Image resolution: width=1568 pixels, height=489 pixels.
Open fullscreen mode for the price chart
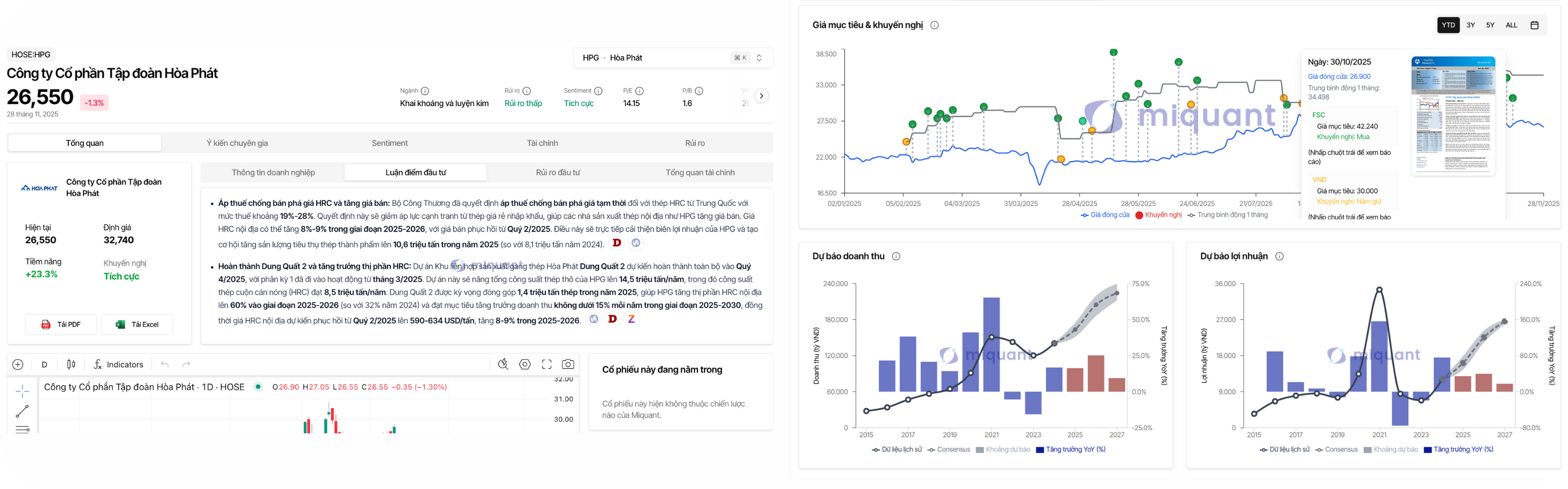pyautogui.click(x=547, y=364)
